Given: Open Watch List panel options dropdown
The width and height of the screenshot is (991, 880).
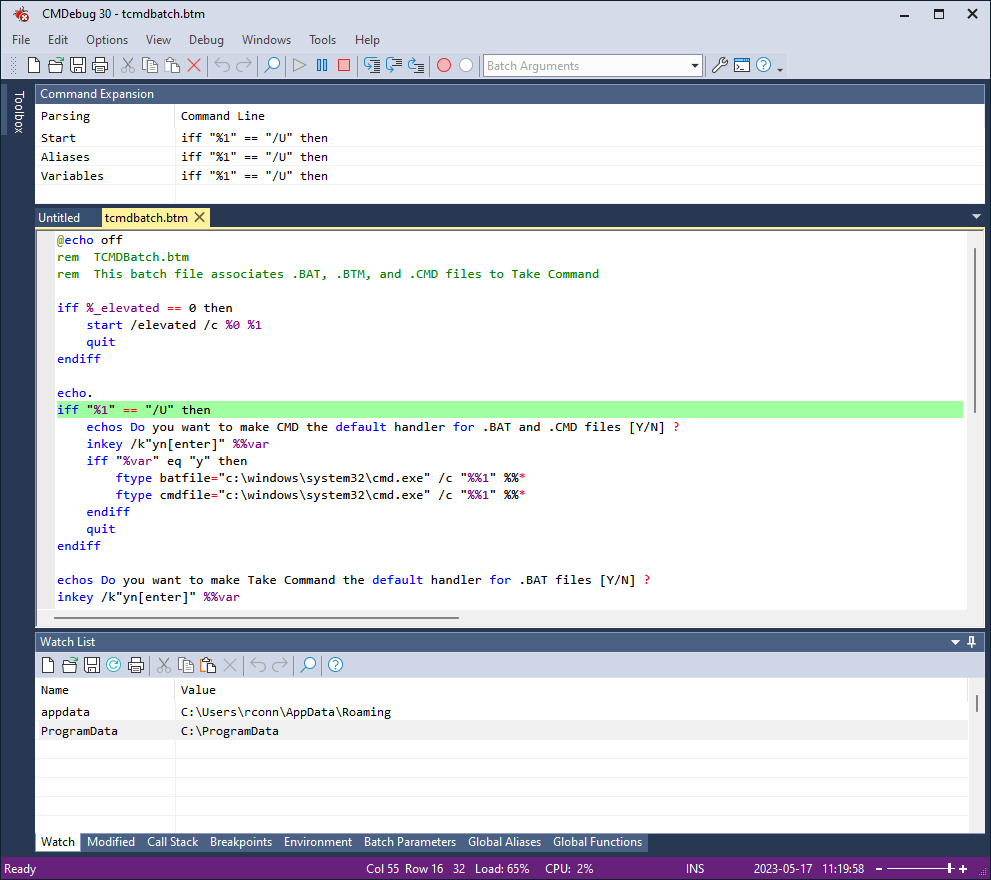Looking at the screenshot, I should coord(956,642).
